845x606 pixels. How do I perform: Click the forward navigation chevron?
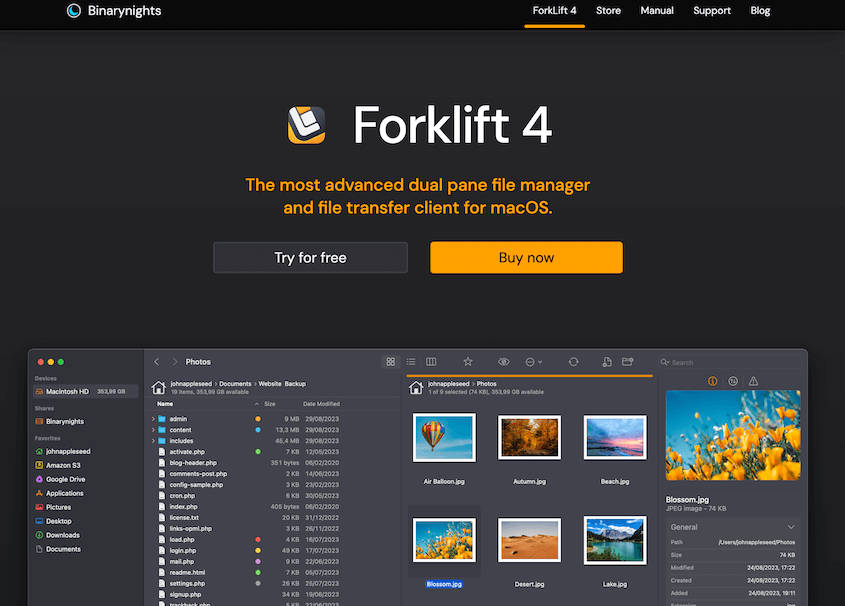click(175, 362)
